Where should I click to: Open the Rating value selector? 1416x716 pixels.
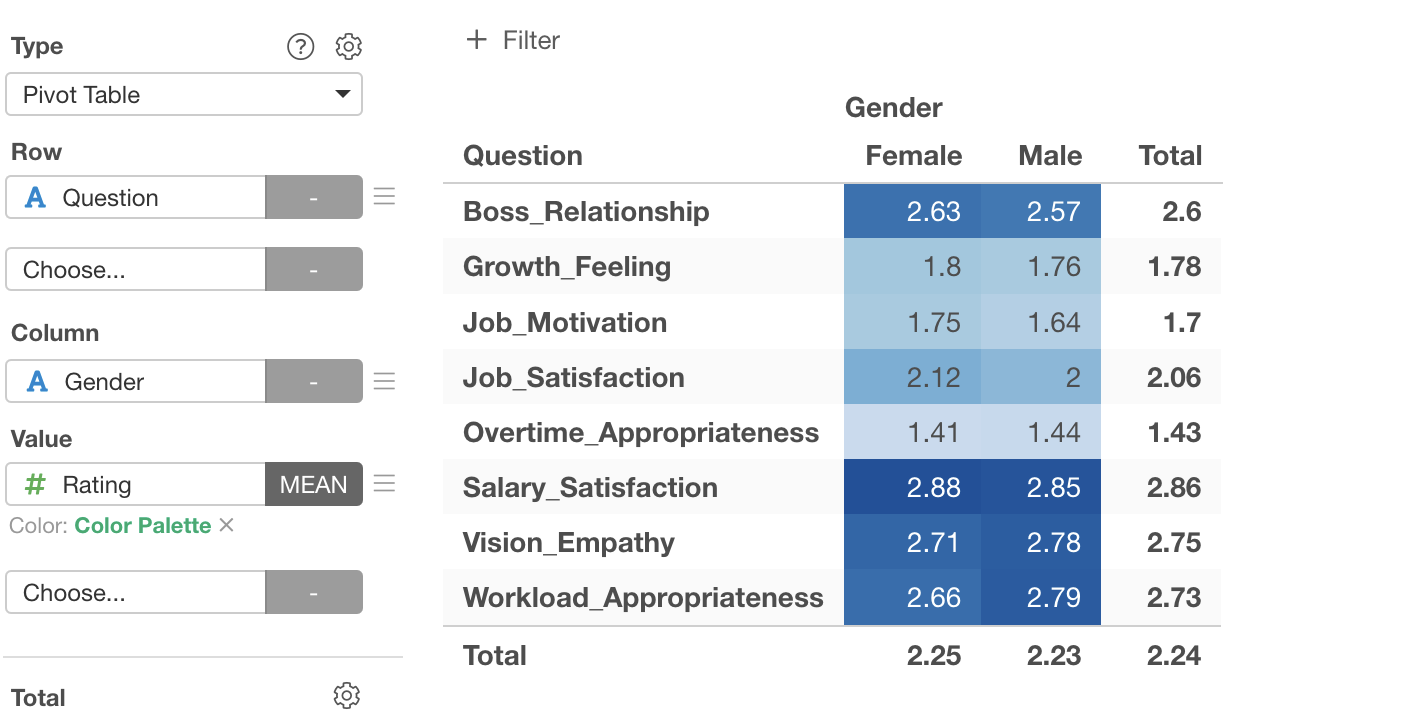(x=136, y=485)
